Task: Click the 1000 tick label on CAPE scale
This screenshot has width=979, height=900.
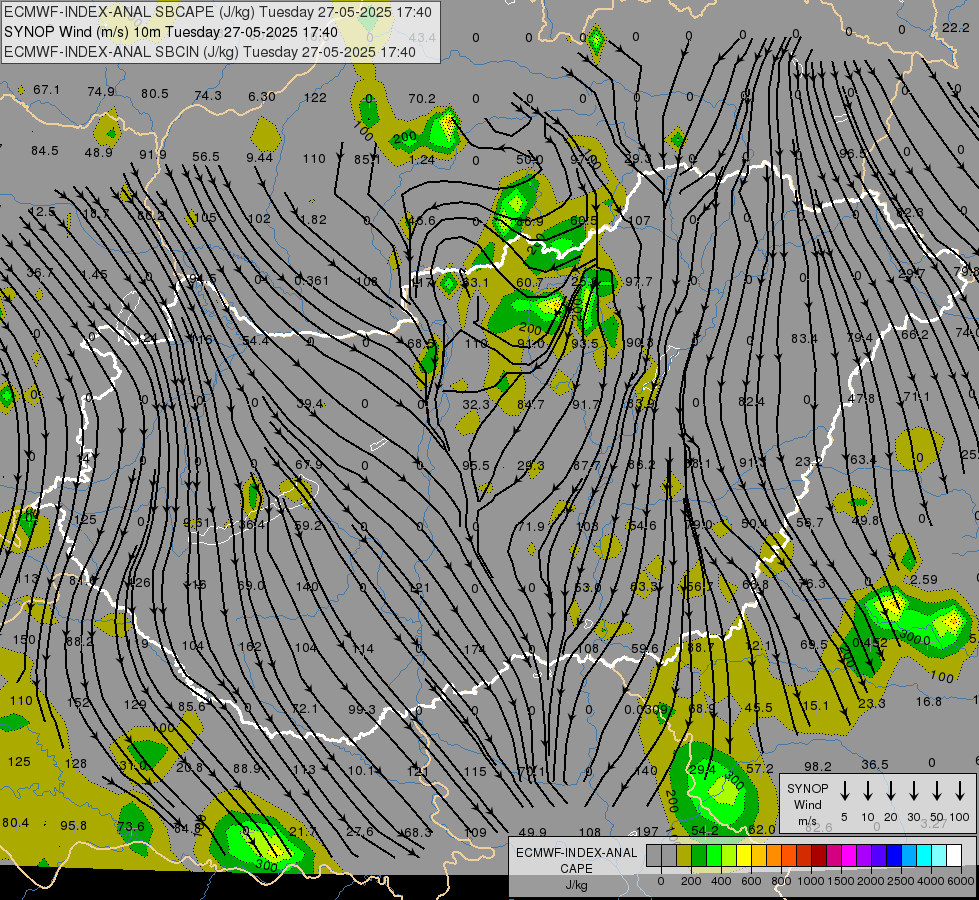Action: (x=810, y=881)
